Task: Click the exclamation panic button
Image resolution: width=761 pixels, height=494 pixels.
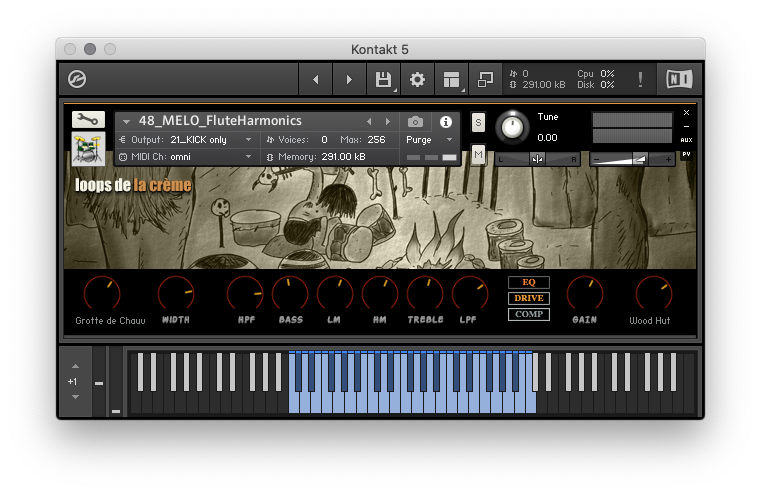Action: 640,79
